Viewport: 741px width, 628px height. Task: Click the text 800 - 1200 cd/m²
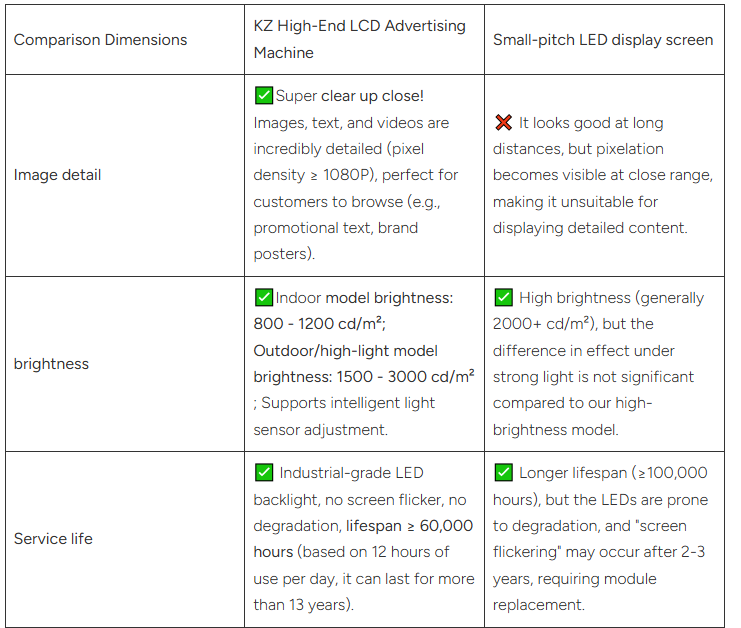click(318, 324)
